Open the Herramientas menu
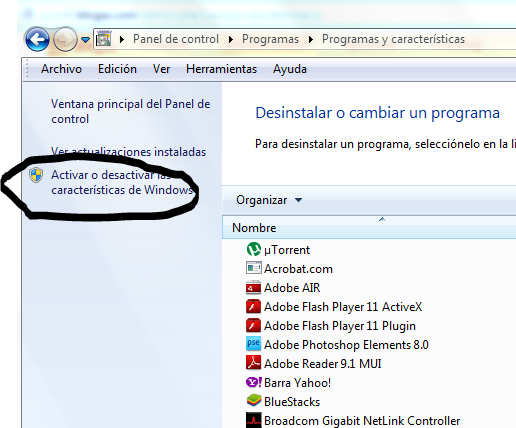 [x=221, y=69]
